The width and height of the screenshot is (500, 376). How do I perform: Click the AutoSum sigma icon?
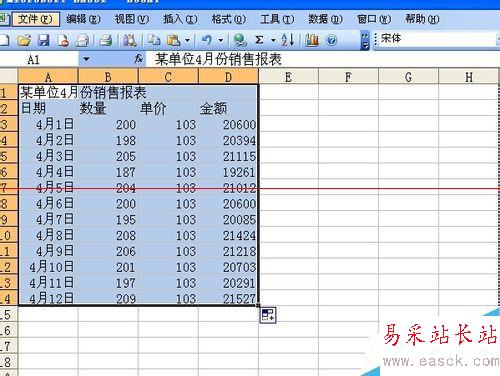pos(259,40)
